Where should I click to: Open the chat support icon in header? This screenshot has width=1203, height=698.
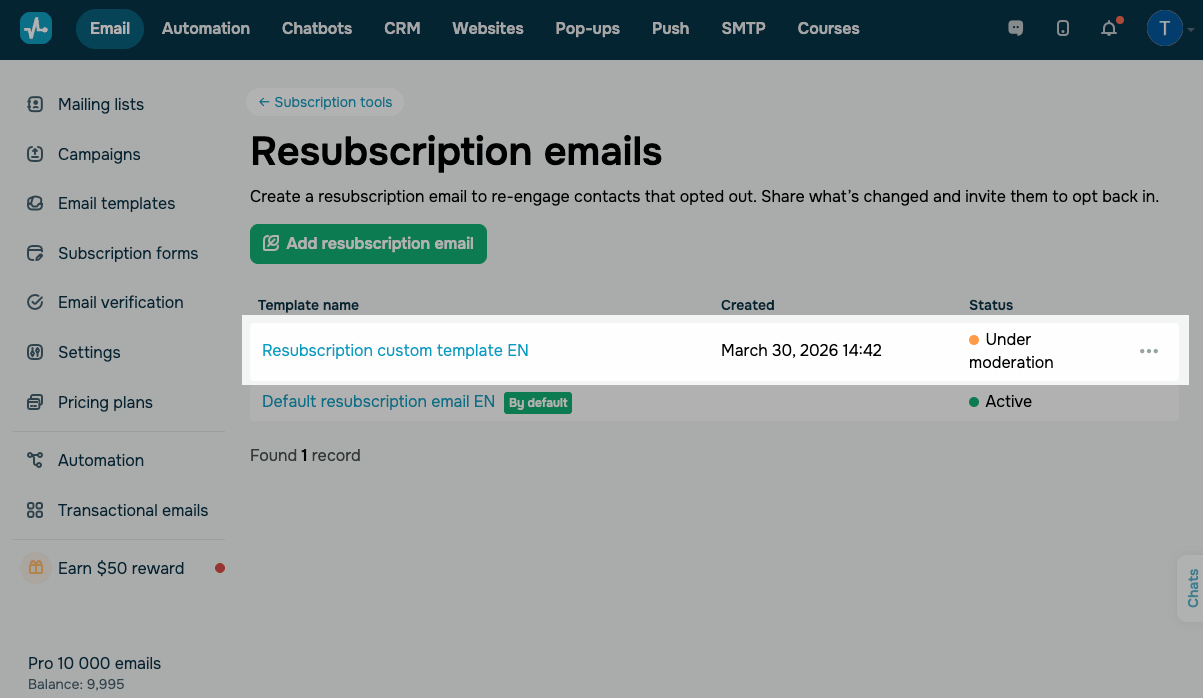coord(1016,28)
